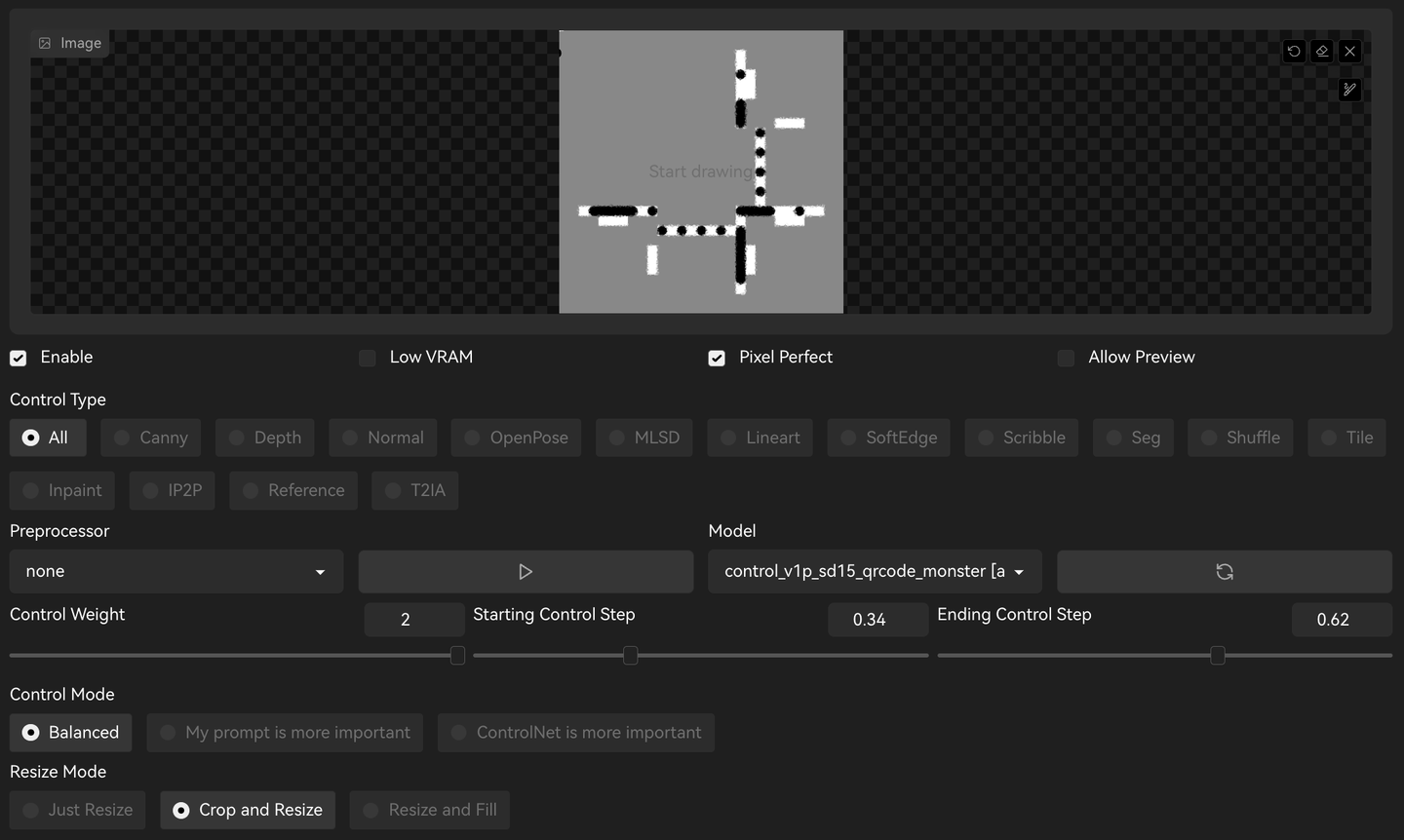Click the Image label icon
This screenshot has width=1404, height=840.
[45, 43]
